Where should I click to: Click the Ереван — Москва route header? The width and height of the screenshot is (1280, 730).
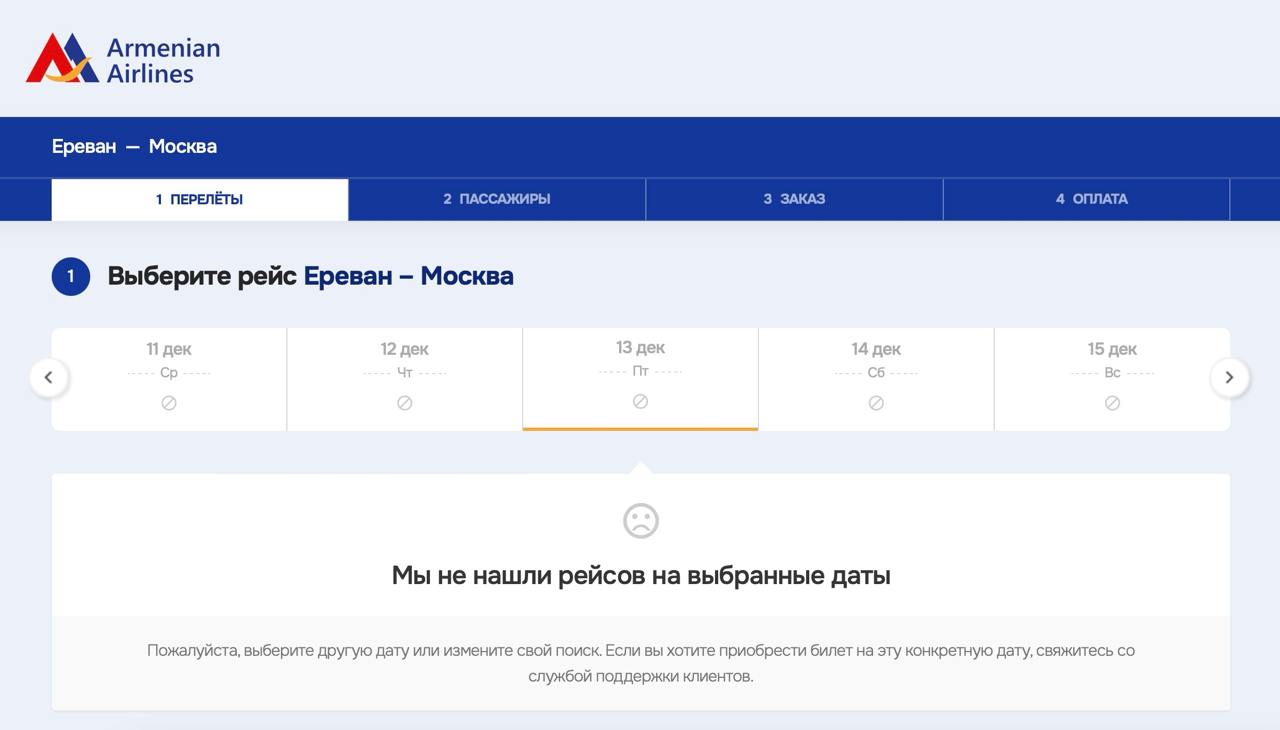click(134, 146)
